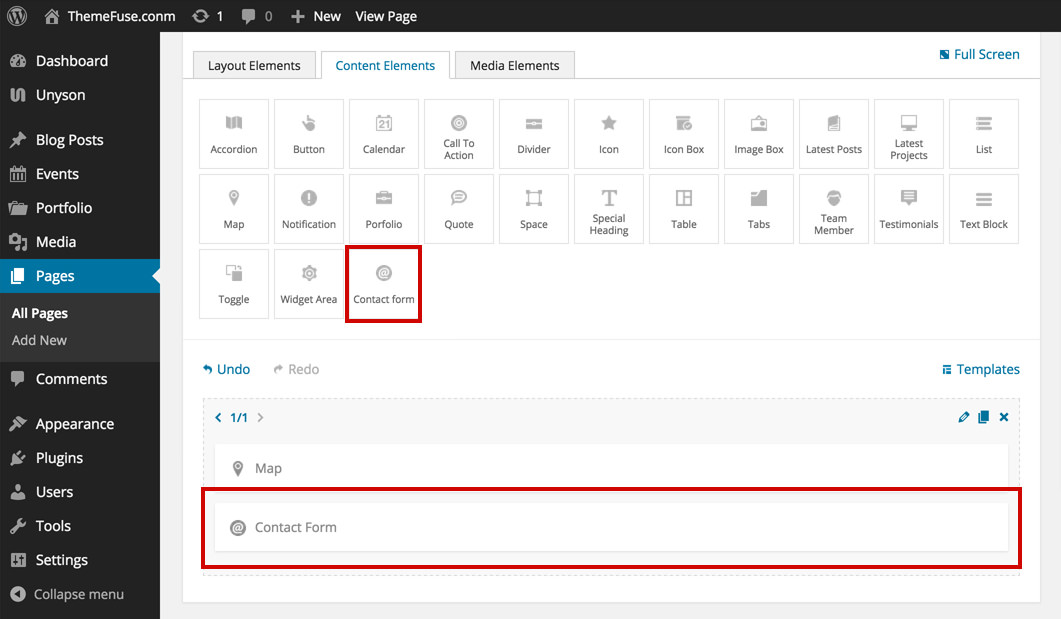Open the Comments menu

[80, 379]
